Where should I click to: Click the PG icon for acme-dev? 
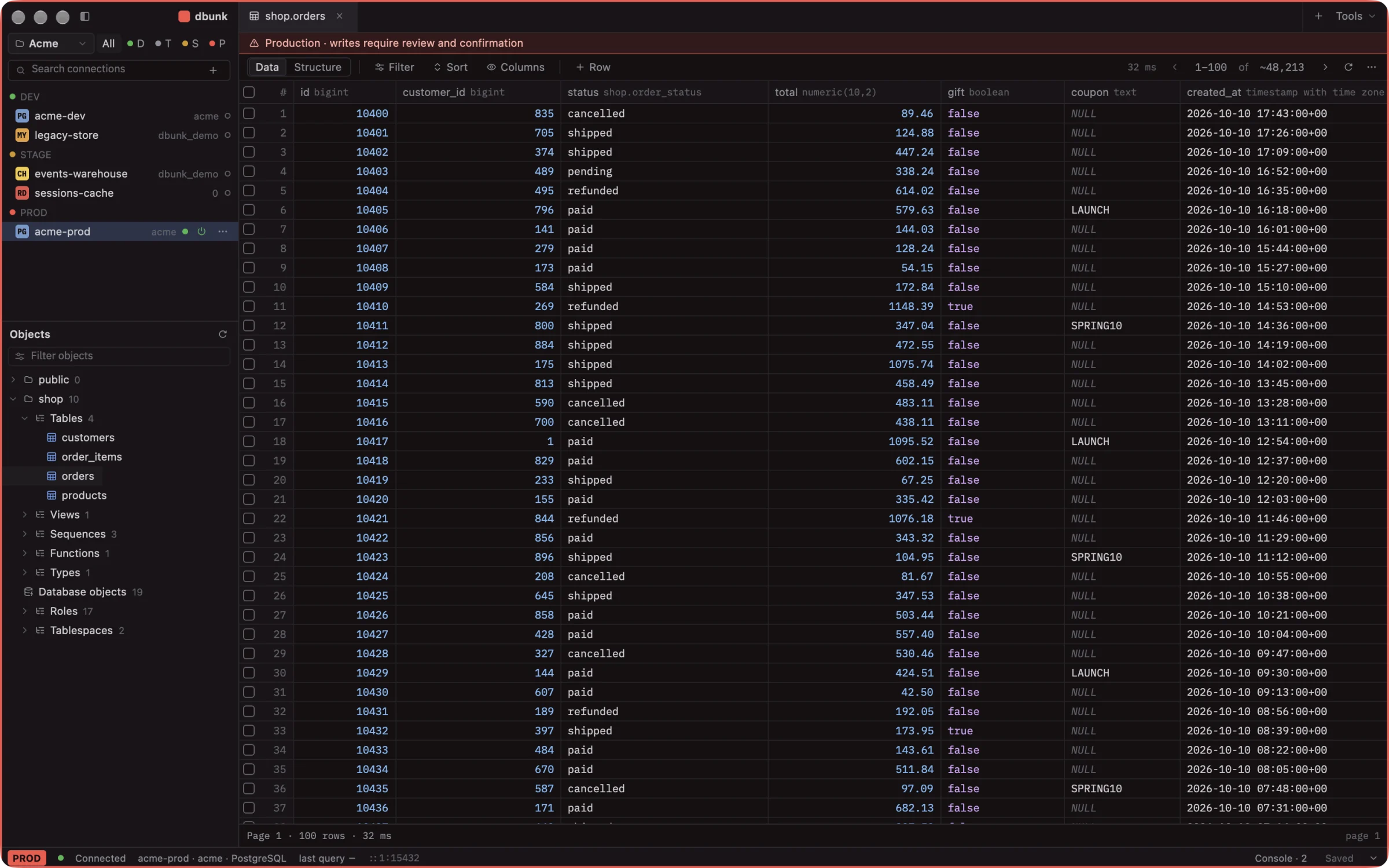[22, 116]
